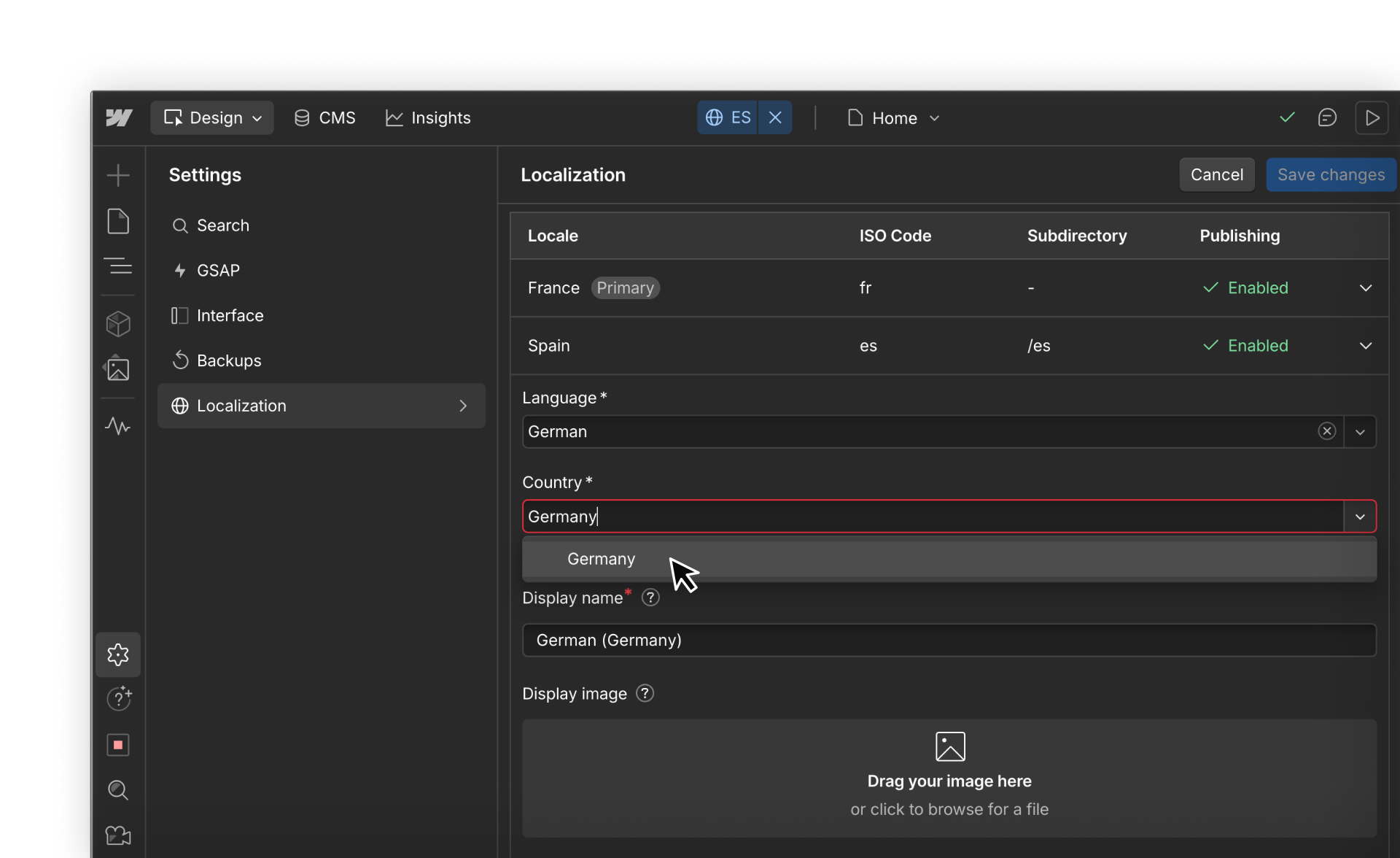
Task: Open the Pages panel
Action: pos(118,221)
